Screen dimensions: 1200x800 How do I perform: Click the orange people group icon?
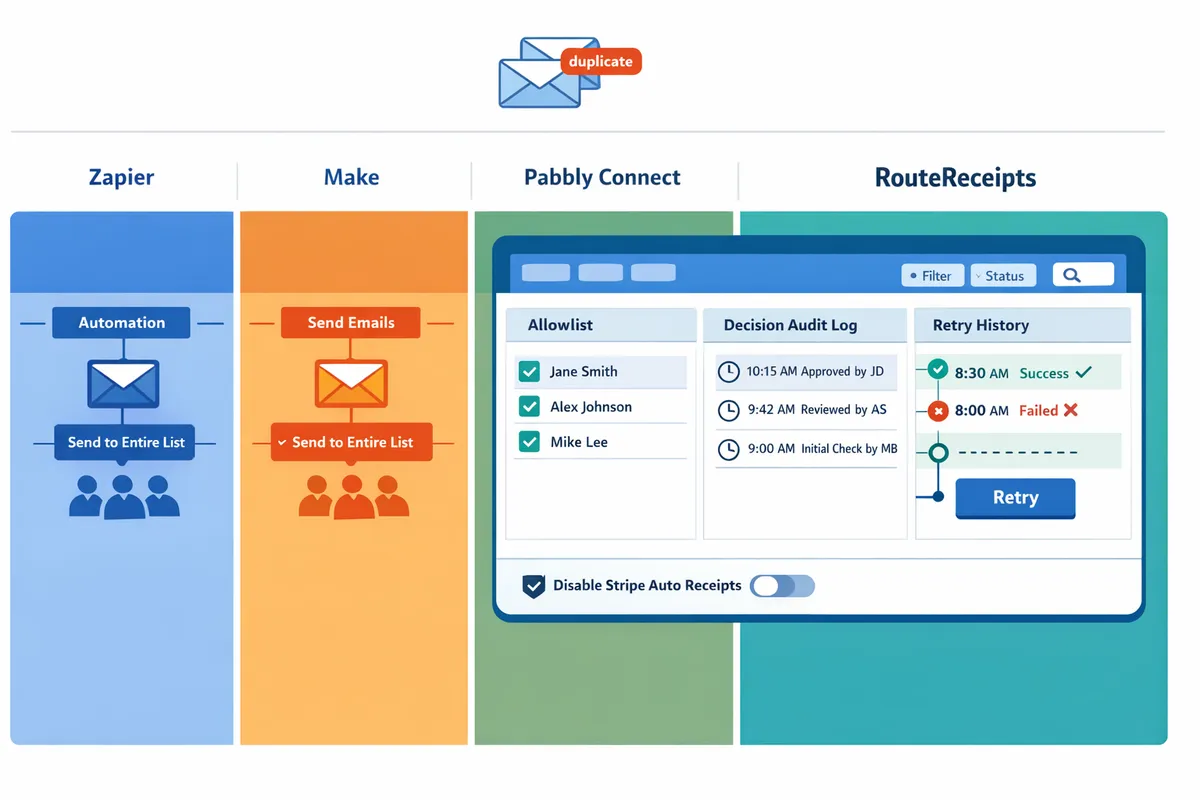[x=353, y=495]
